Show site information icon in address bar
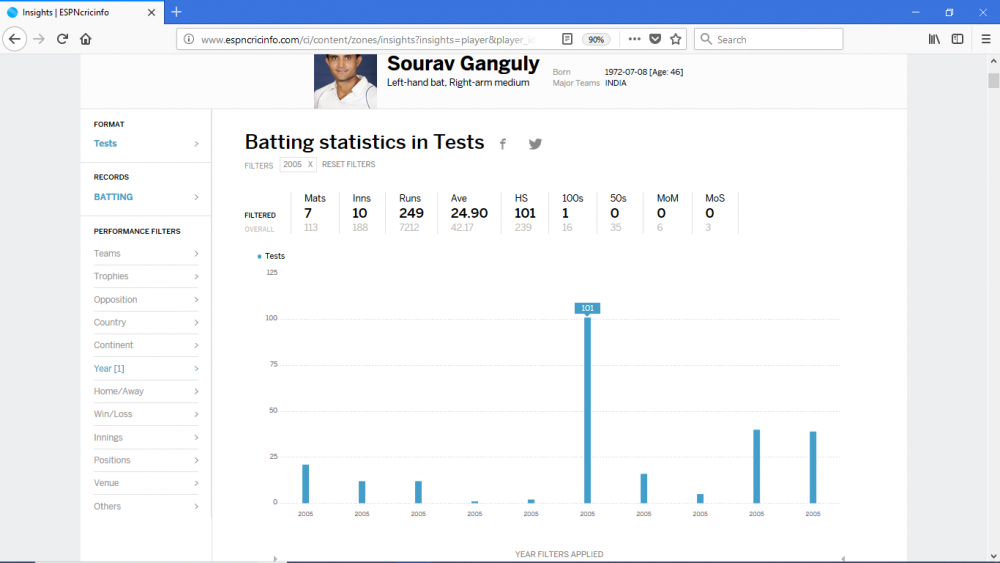 point(189,39)
